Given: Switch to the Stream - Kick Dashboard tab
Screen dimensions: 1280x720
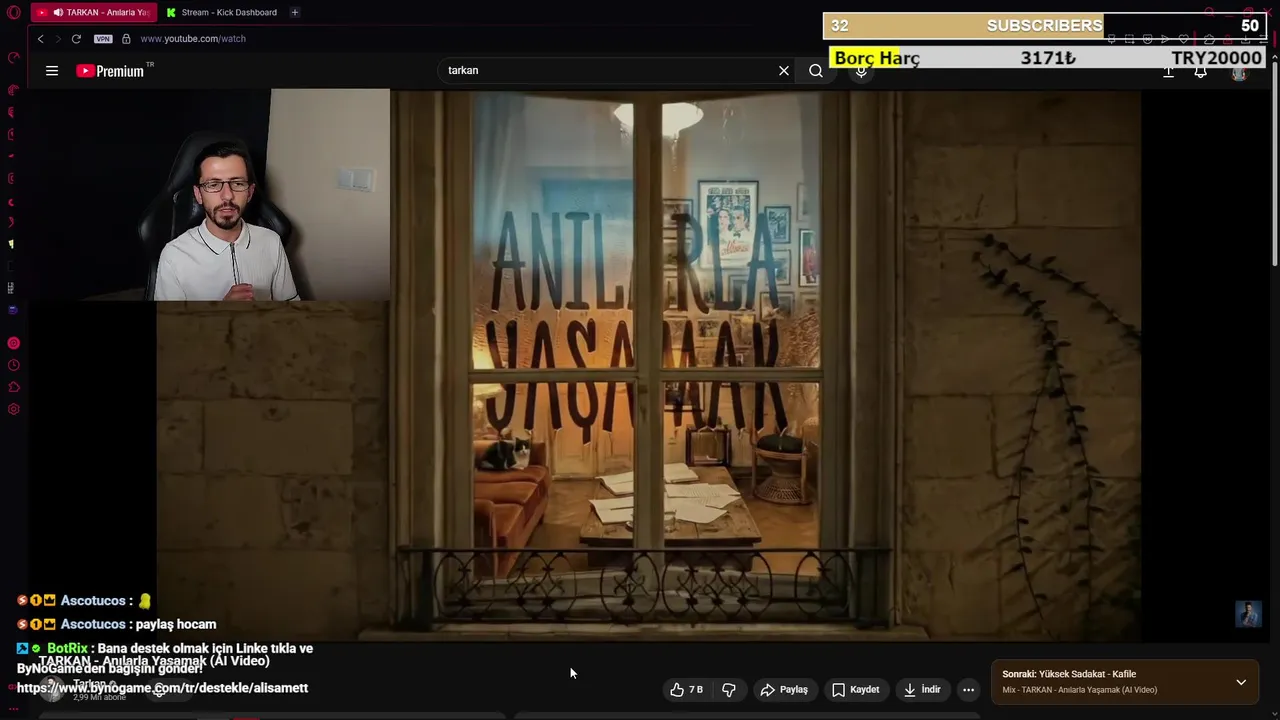Looking at the screenshot, I should 222,12.
